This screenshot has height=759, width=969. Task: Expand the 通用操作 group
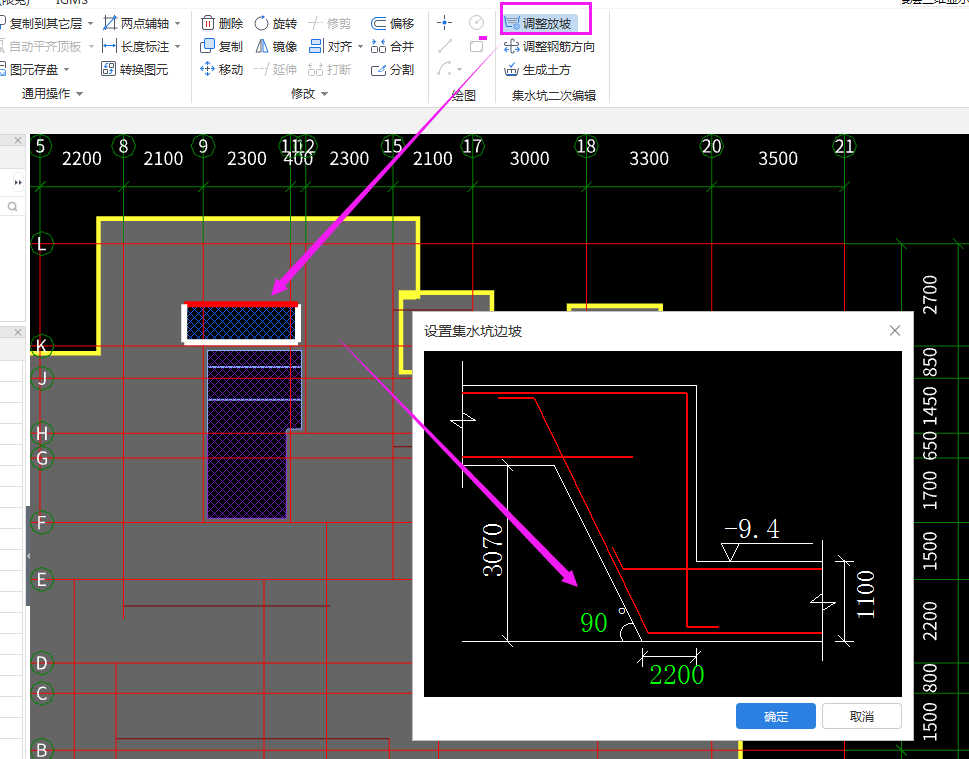coord(52,93)
